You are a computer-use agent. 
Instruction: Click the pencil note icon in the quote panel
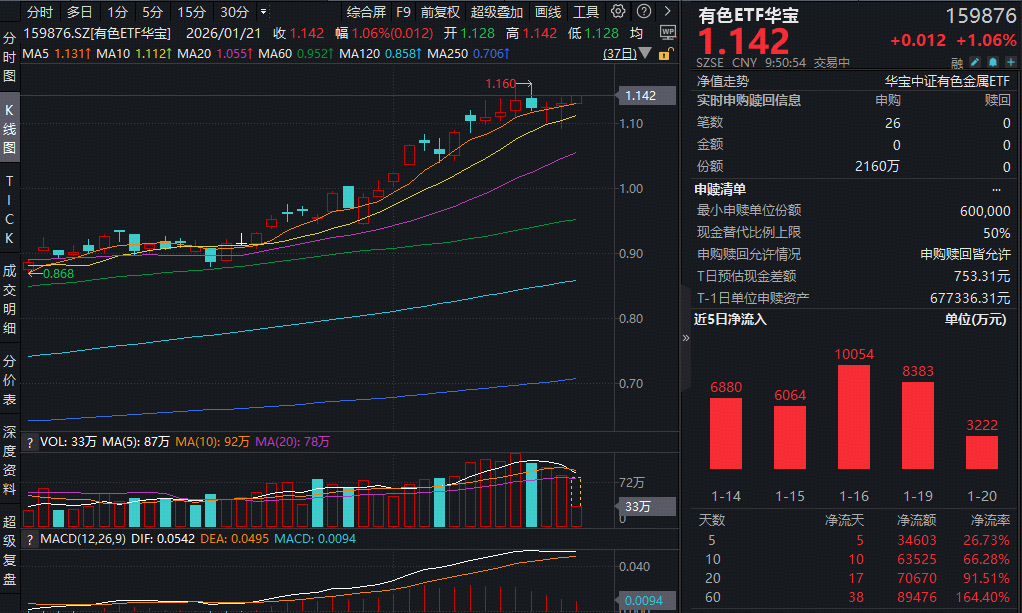(974, 62)
